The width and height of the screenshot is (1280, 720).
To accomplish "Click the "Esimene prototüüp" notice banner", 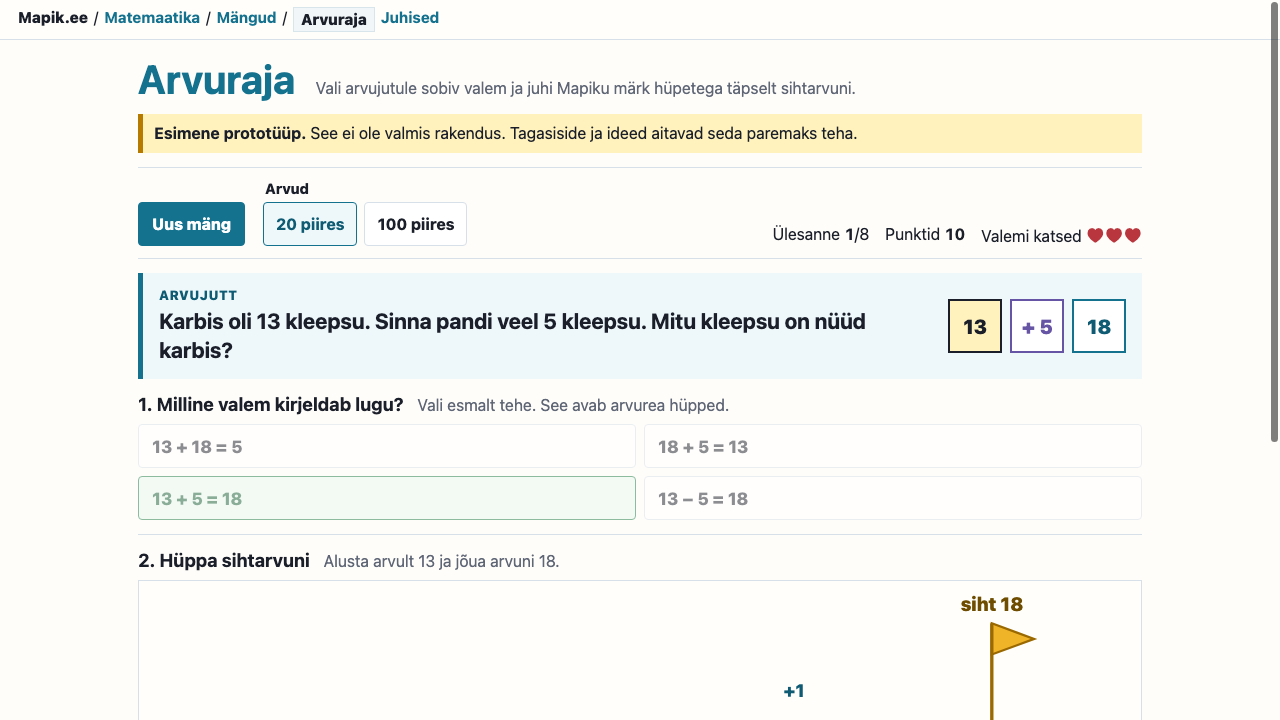I will [640, 133].
